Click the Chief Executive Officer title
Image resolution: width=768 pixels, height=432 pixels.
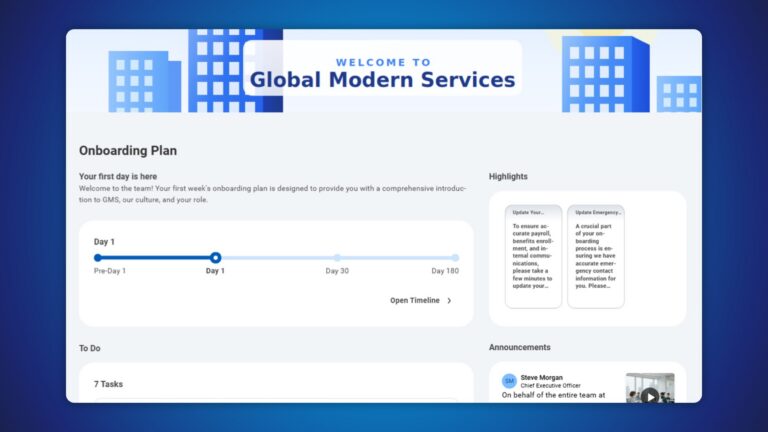(x=550, y=385)
